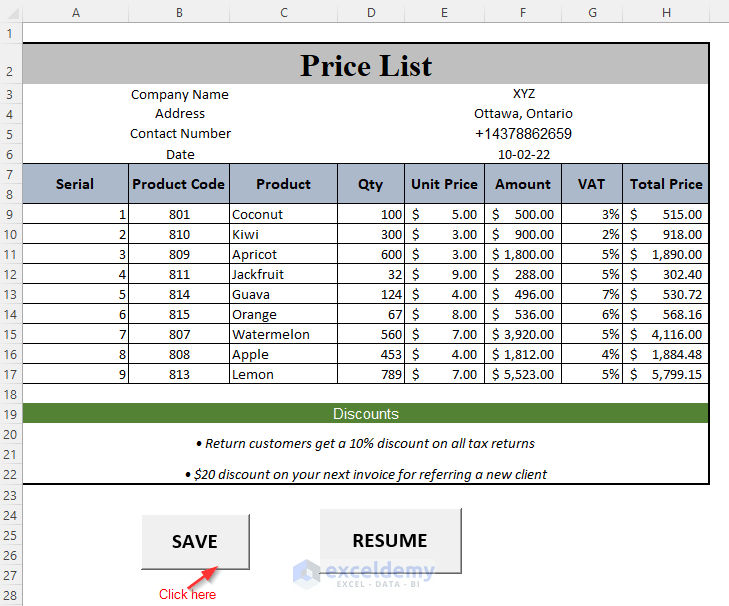This screenshot has width=729, height=606.
Task: Select the Lemon product cell
Action: pos(284,374)
